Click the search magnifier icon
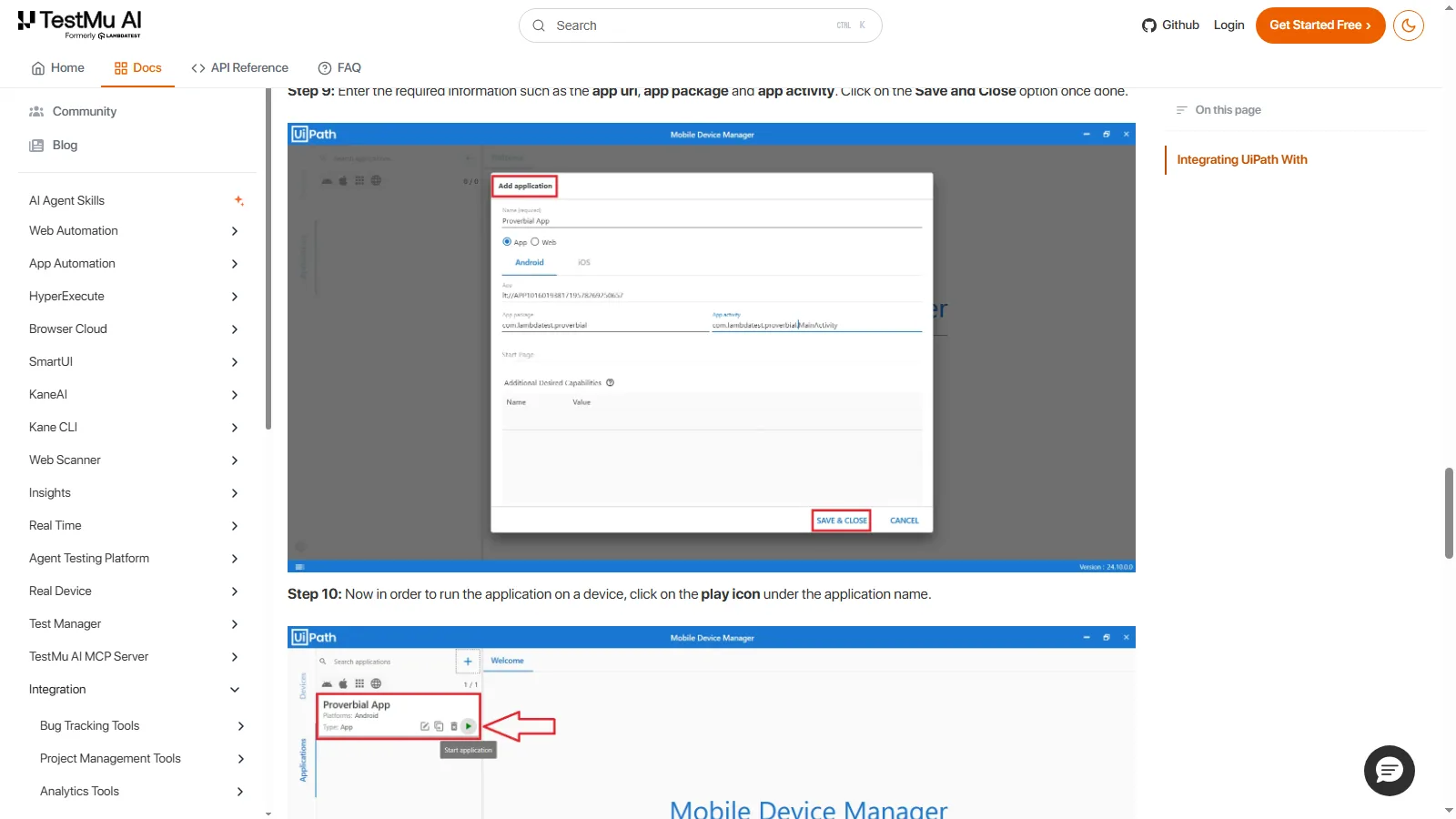The image size is (1456, 819). coord(539,25)
